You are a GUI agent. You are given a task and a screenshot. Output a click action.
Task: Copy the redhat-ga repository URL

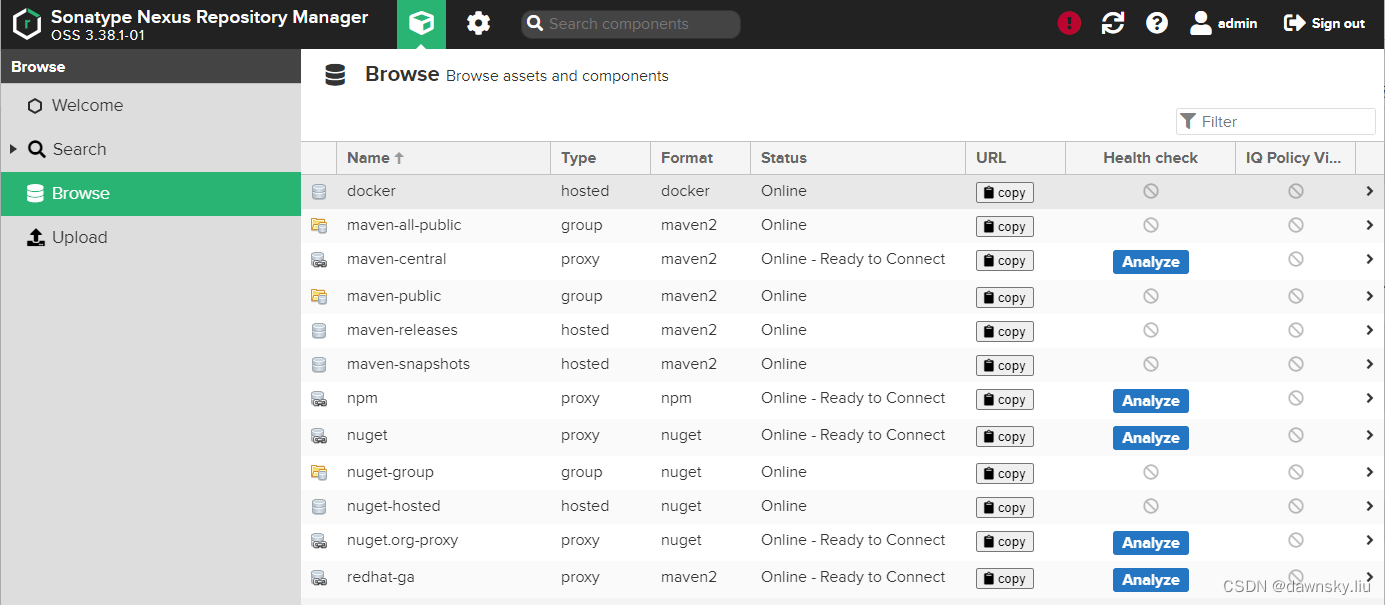[1004, 579]
